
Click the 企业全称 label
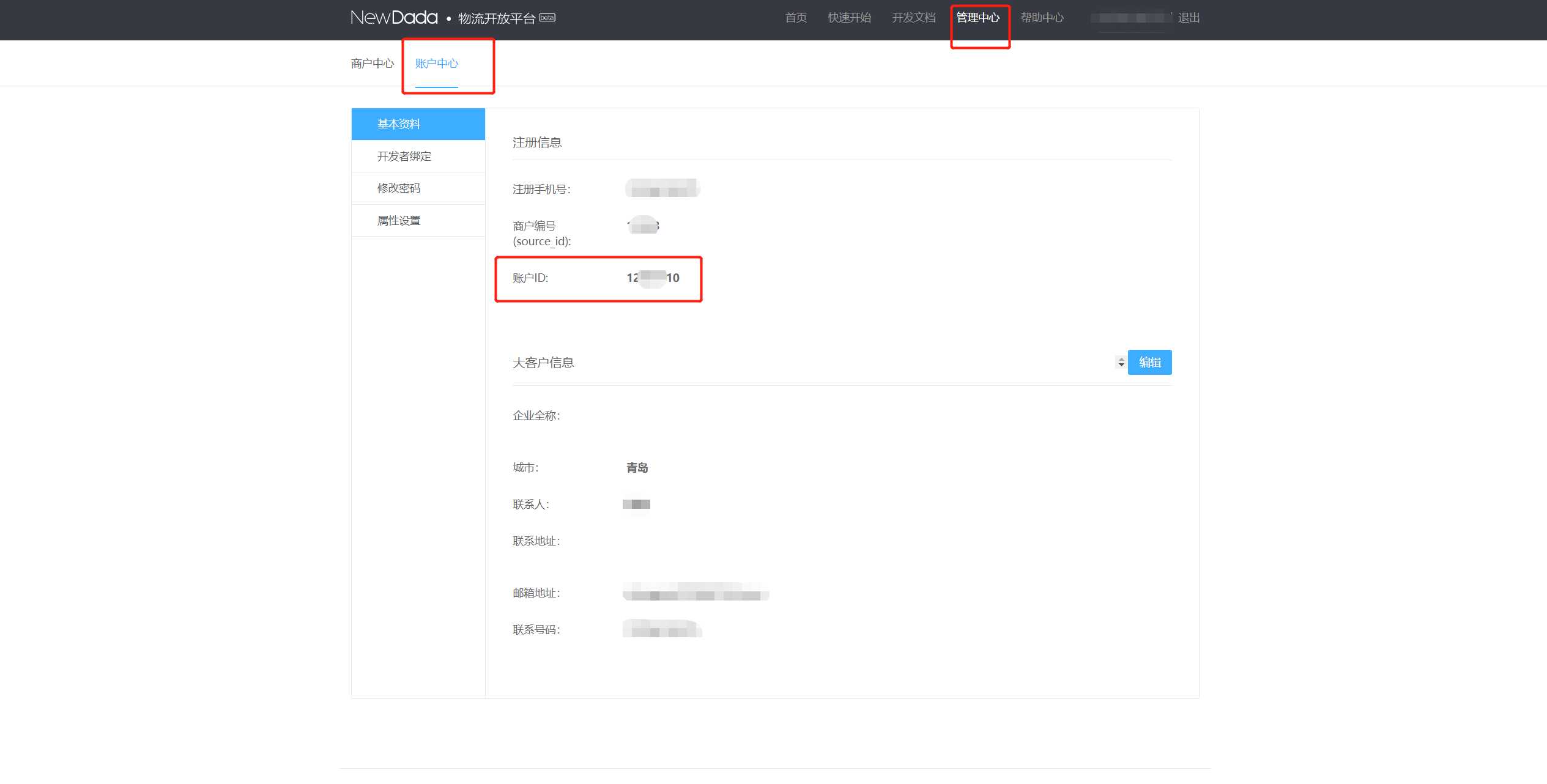536,416
